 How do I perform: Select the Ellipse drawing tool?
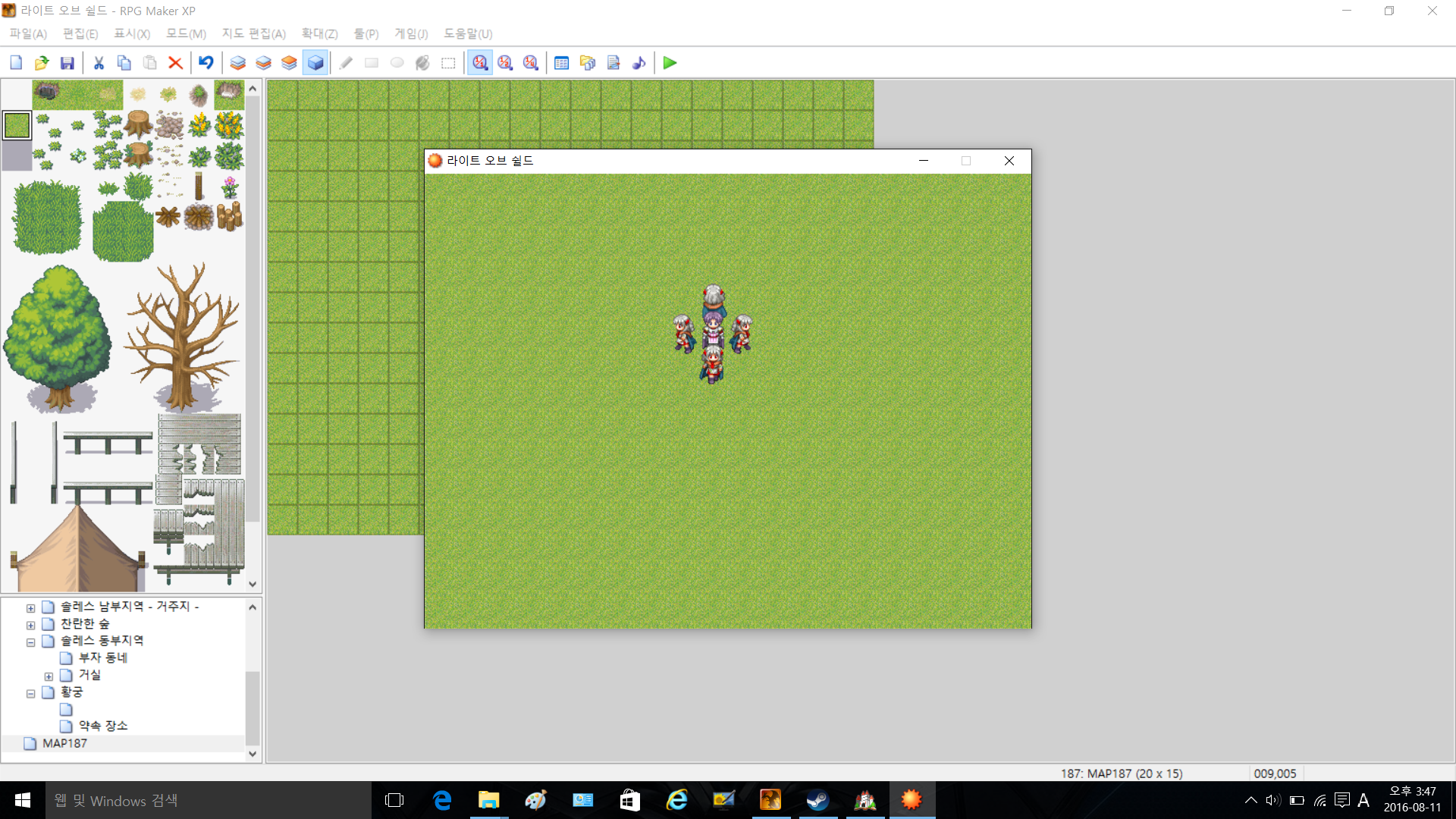pos(397,63)
